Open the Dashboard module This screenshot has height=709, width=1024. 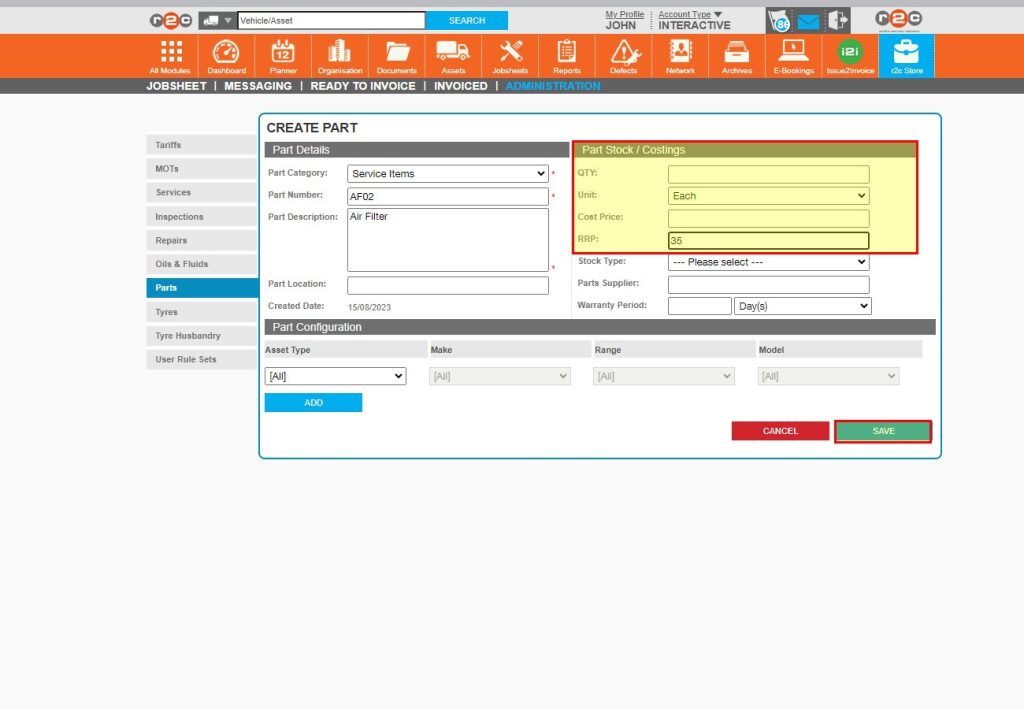(227, 57)
